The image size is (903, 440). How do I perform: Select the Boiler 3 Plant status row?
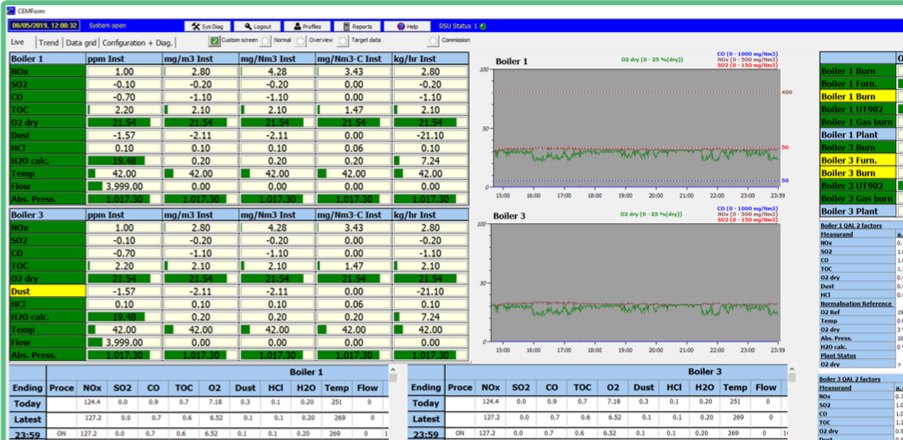858,211
